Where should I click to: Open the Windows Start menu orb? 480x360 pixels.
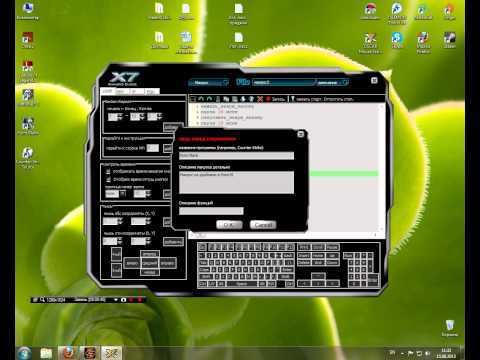(25, 353)
